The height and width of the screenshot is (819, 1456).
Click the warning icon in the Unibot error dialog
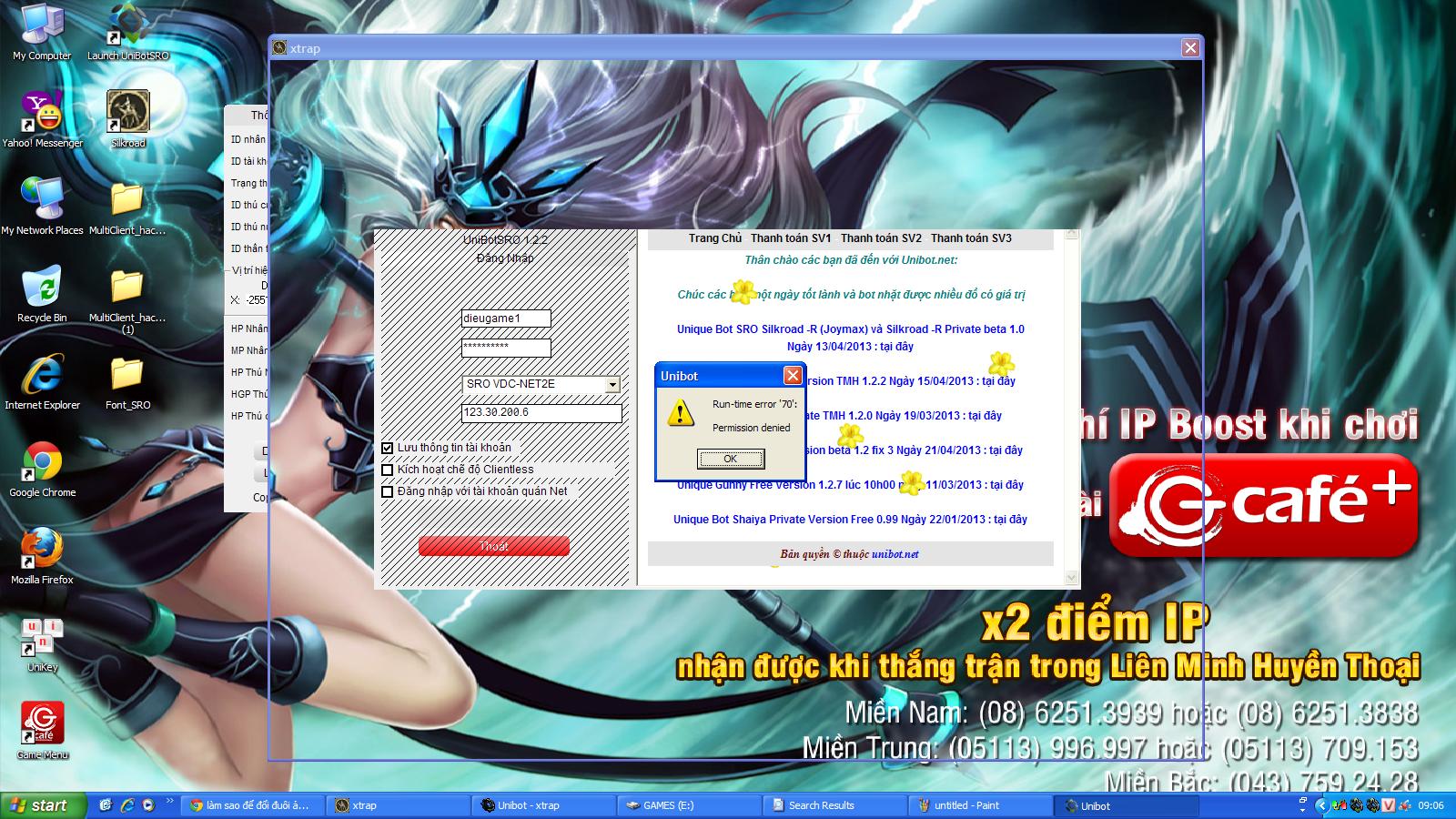tap(680, 414)
